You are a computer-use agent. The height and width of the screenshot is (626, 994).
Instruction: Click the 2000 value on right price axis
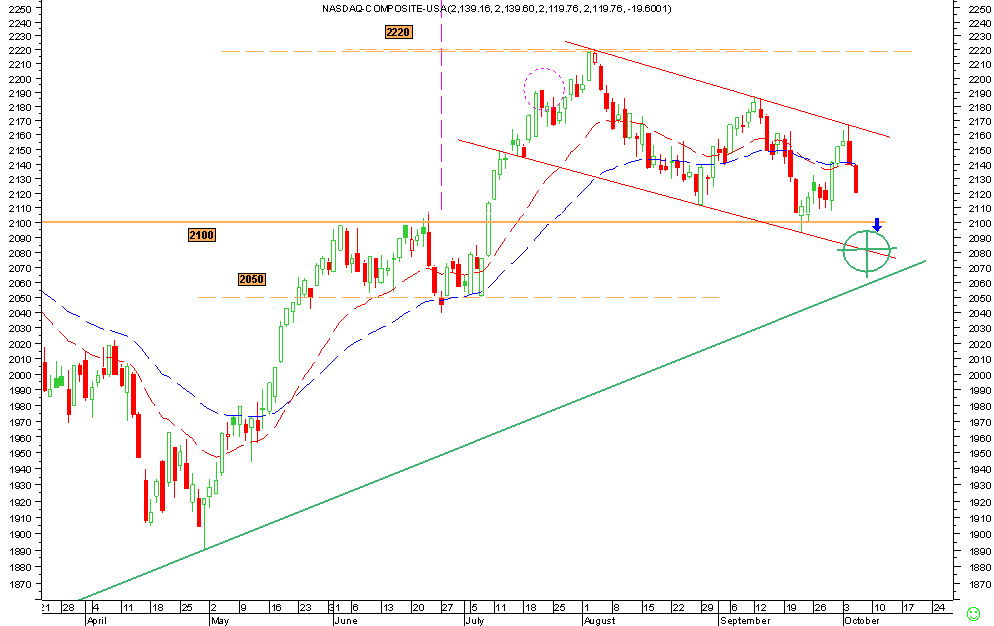click(980, 375)
